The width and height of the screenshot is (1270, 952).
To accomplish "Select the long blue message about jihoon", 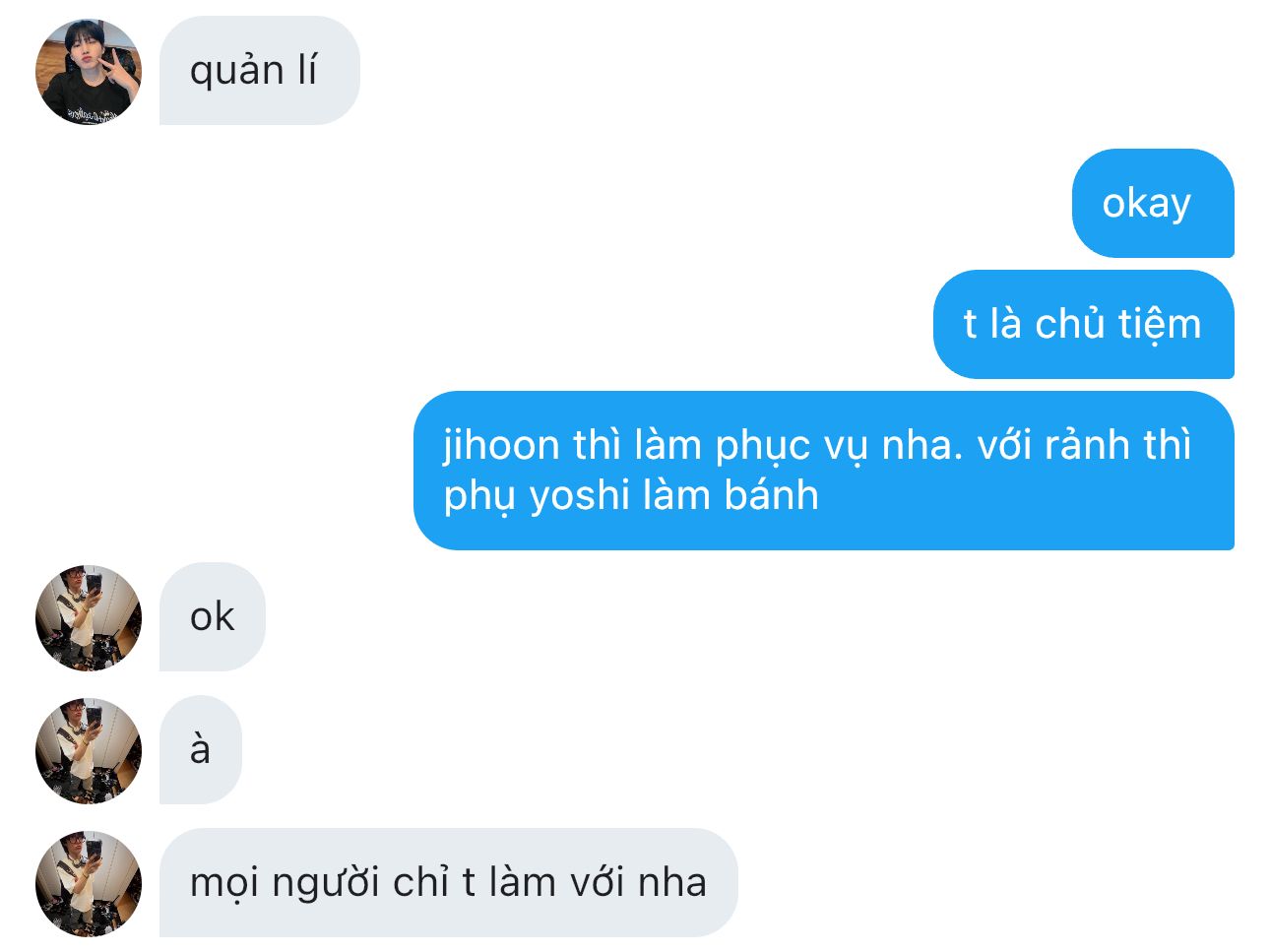I will tap(824, 471).
